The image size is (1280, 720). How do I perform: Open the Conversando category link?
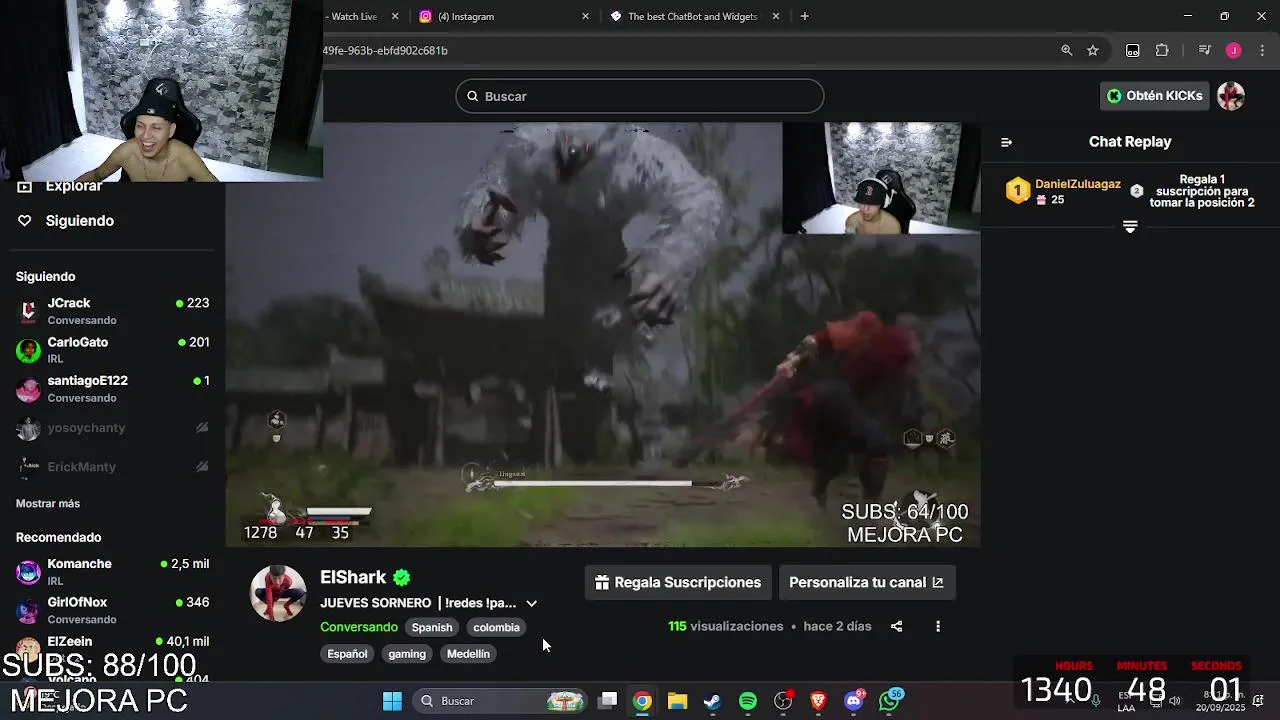[359, 627]
